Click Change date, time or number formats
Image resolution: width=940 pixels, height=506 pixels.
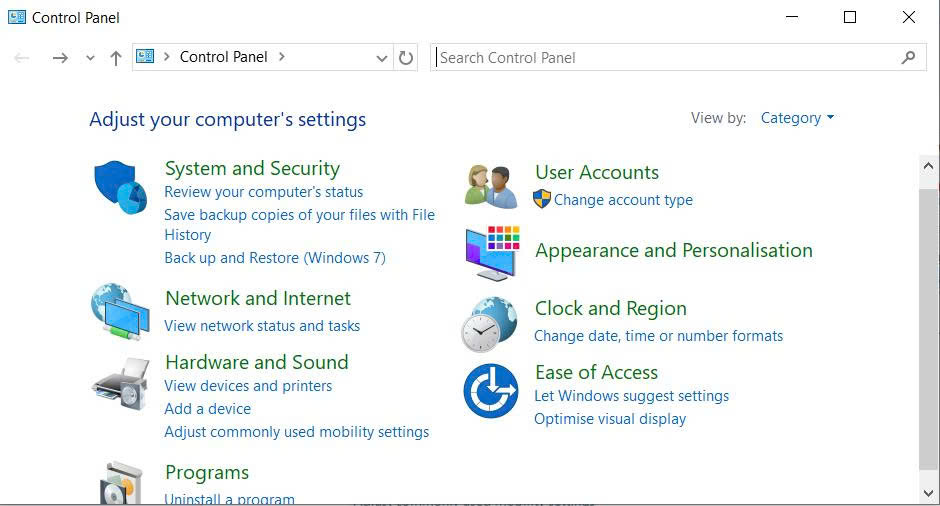pyautogui.click(x=658, y=336)
